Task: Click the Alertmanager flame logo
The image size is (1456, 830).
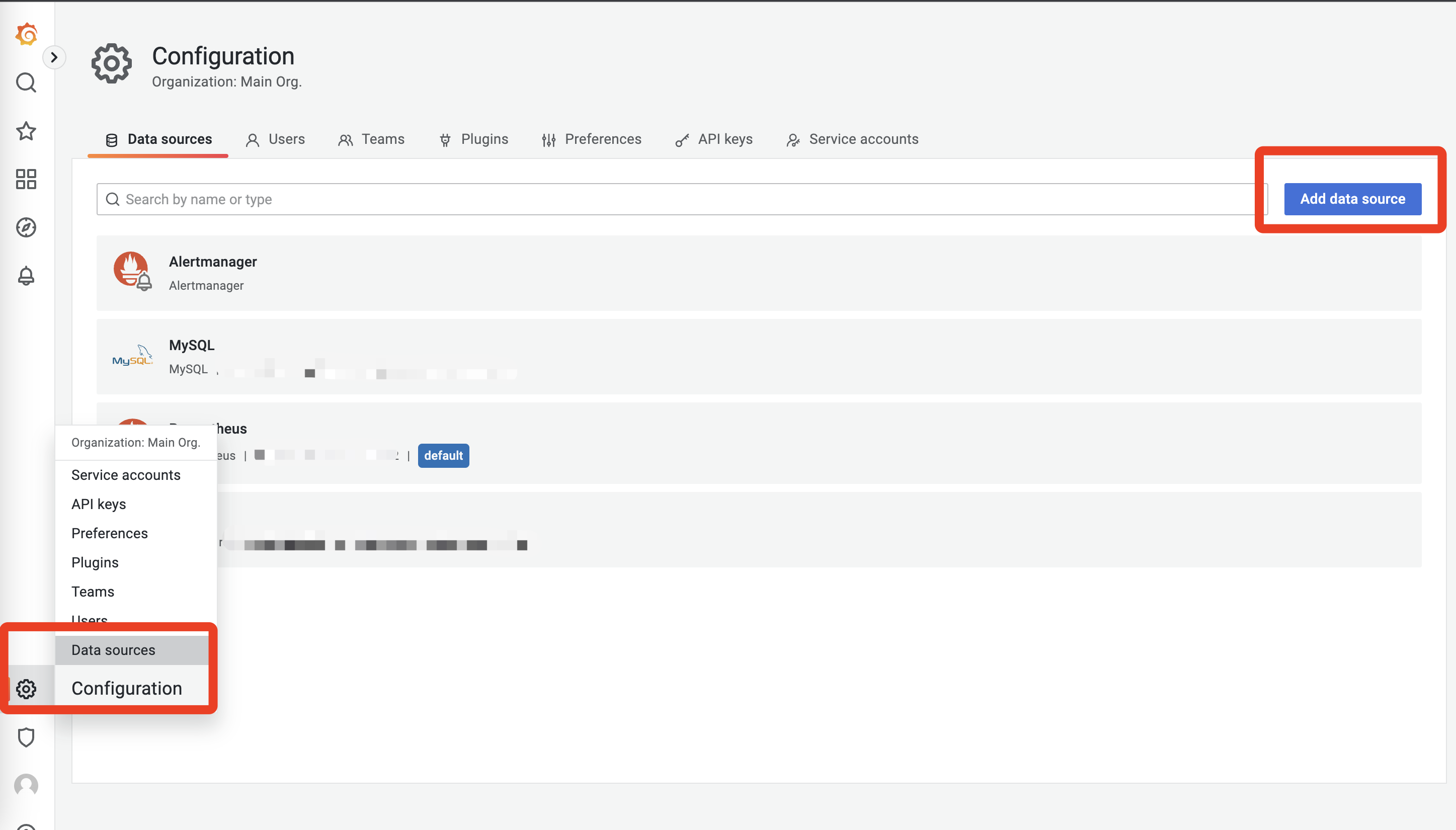Action: (132, 271)
